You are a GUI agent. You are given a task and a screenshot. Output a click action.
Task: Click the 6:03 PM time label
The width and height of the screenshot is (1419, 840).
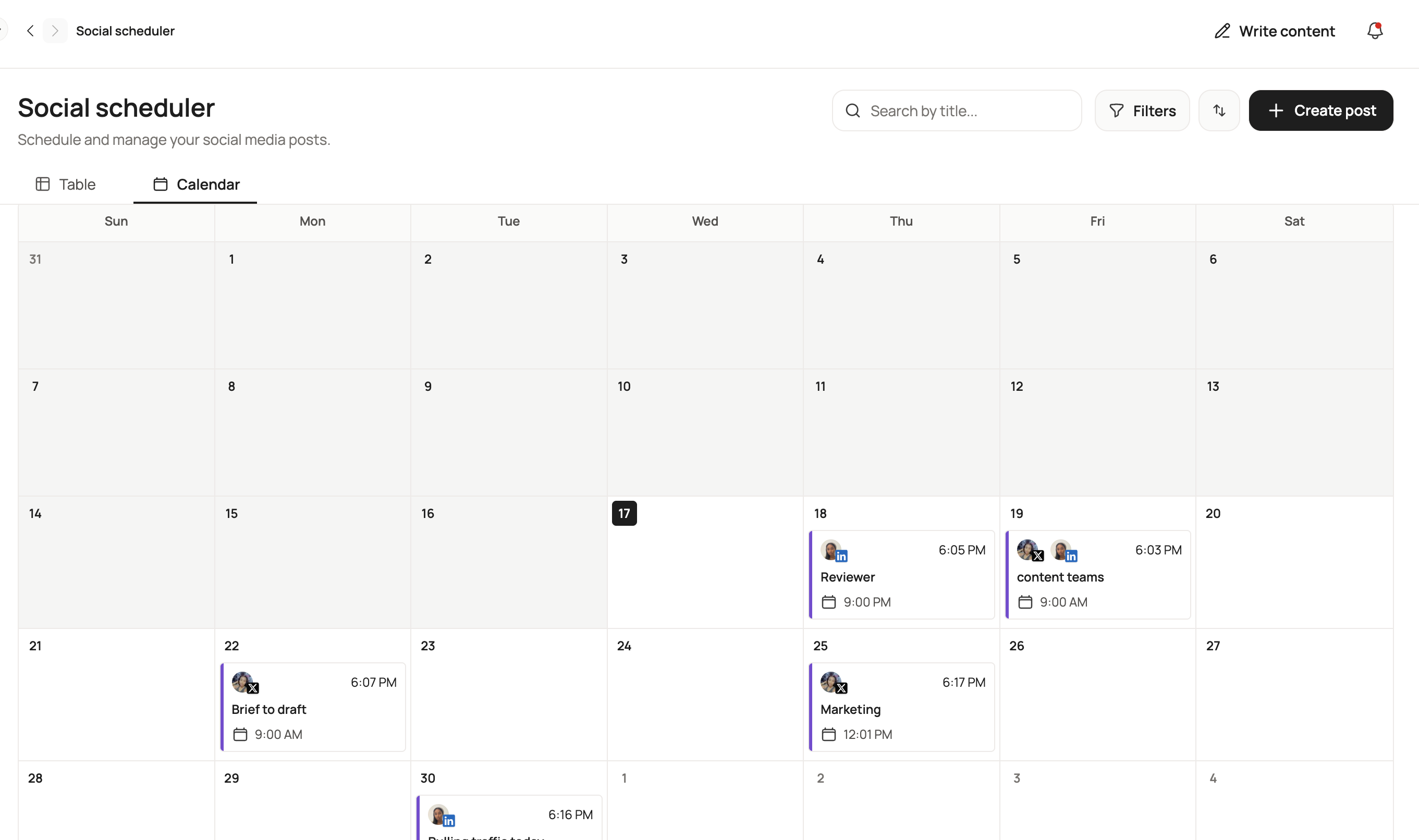(x=1158, y=550)
